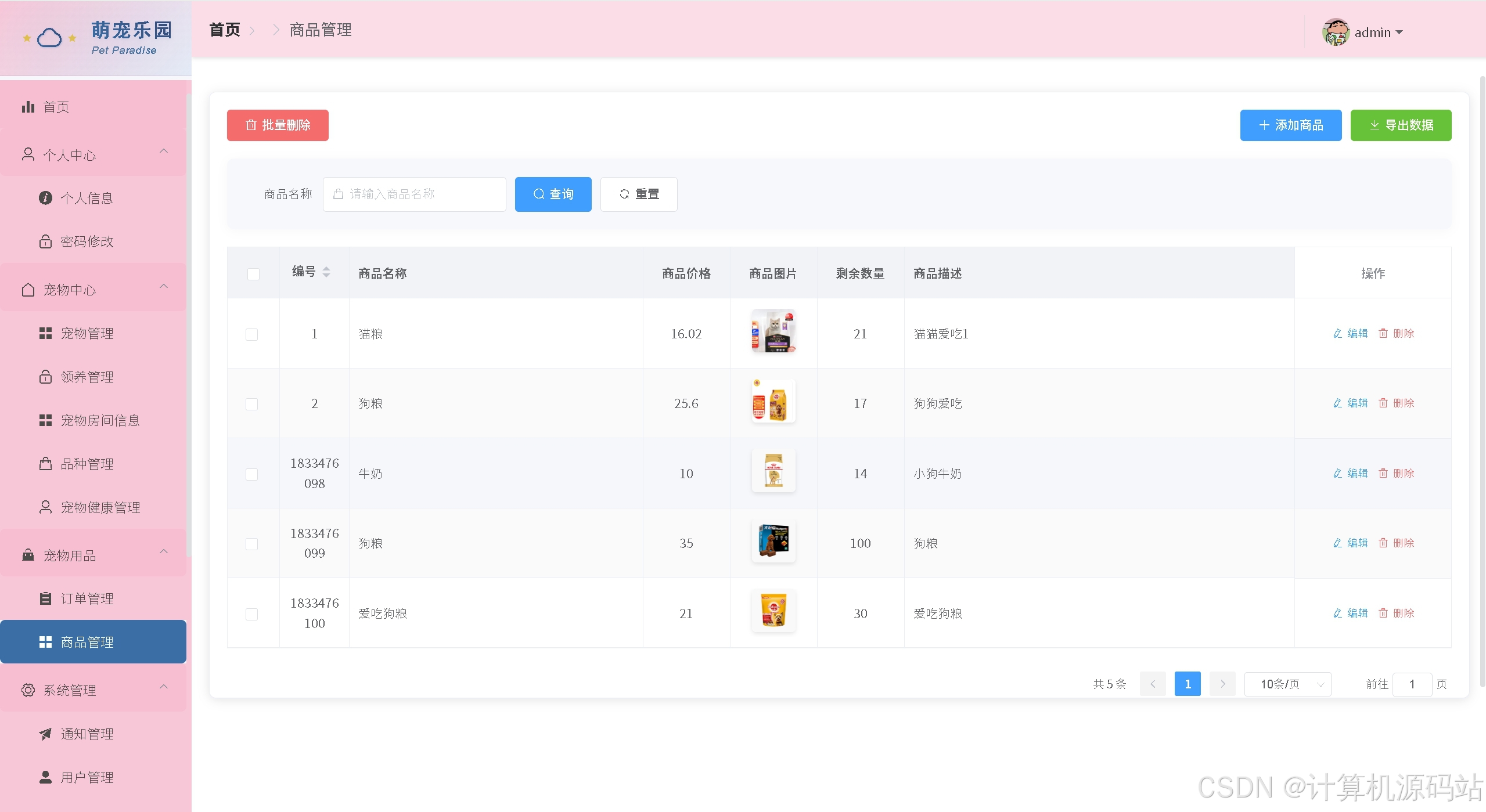Click 编辑 for the 狗粮 25.6 row
Screen dimensions: 1486x812
click(x=1351, y=403)
